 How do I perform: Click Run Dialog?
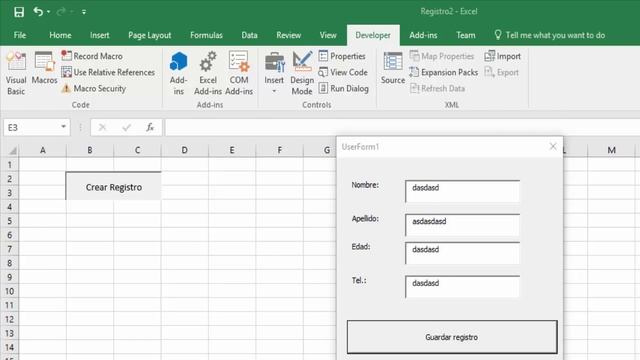click(x=344, y=88)
